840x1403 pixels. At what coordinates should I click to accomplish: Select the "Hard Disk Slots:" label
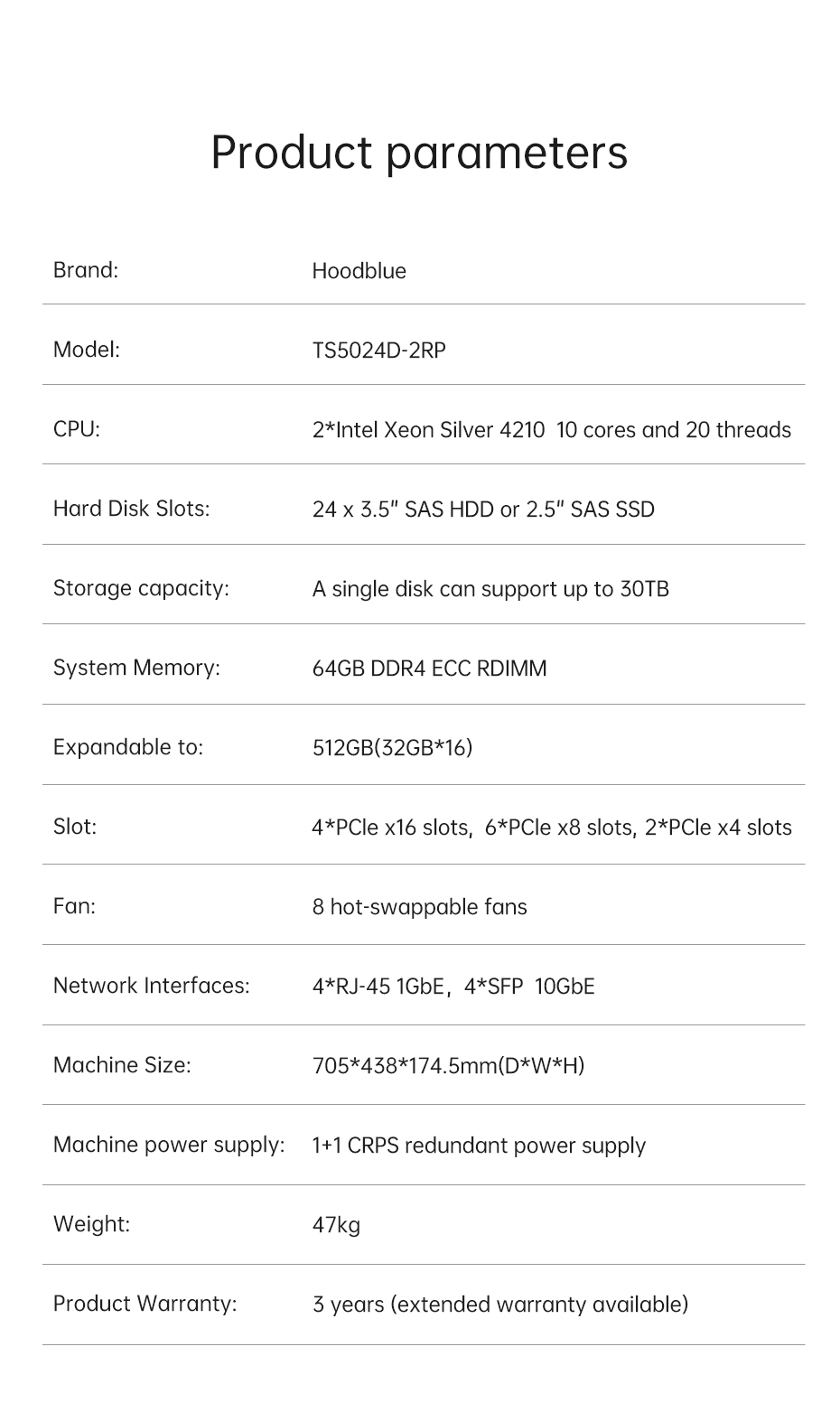tap(131, 509)
